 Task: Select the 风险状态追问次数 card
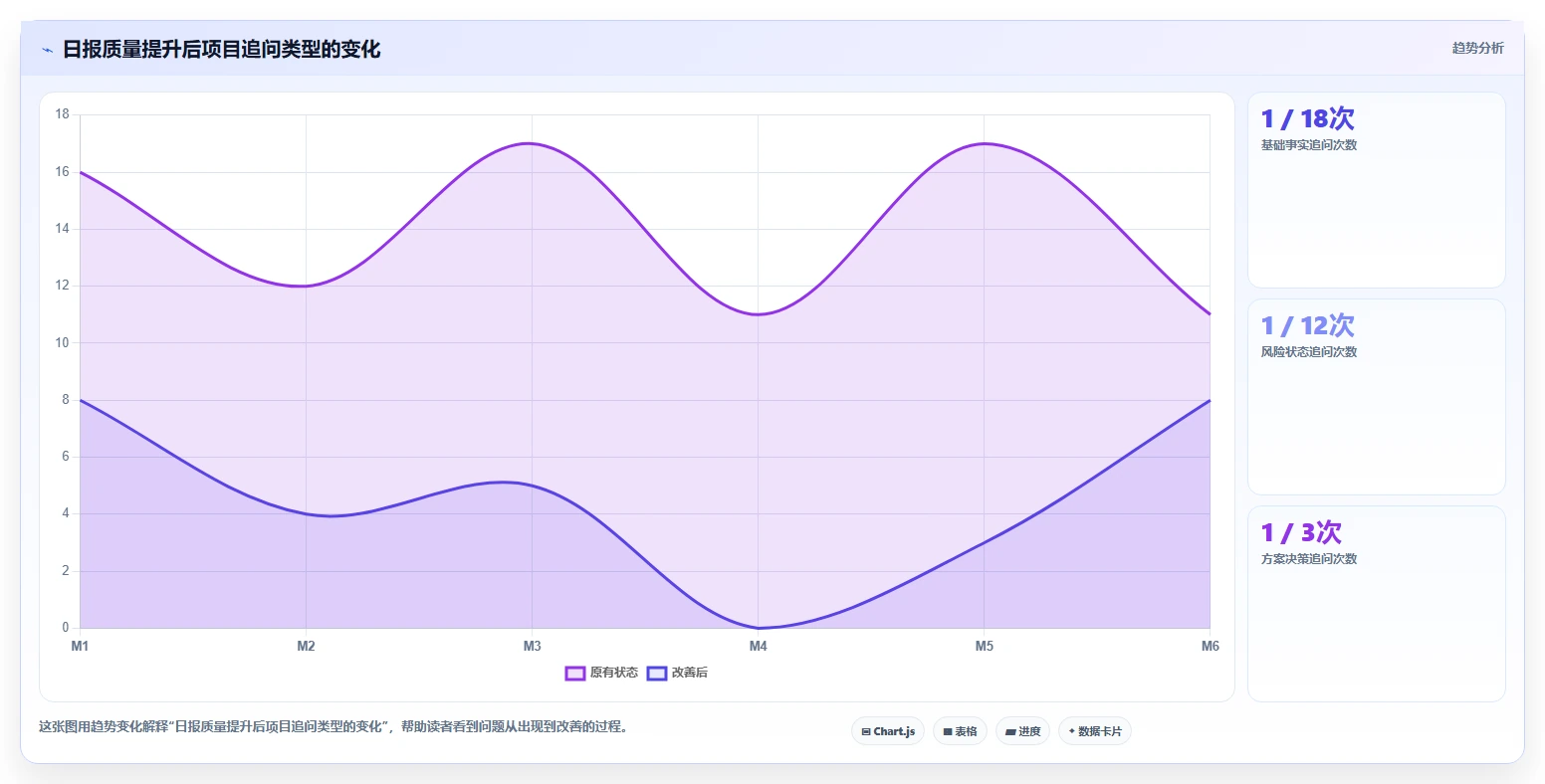[x=1376, y=397]
